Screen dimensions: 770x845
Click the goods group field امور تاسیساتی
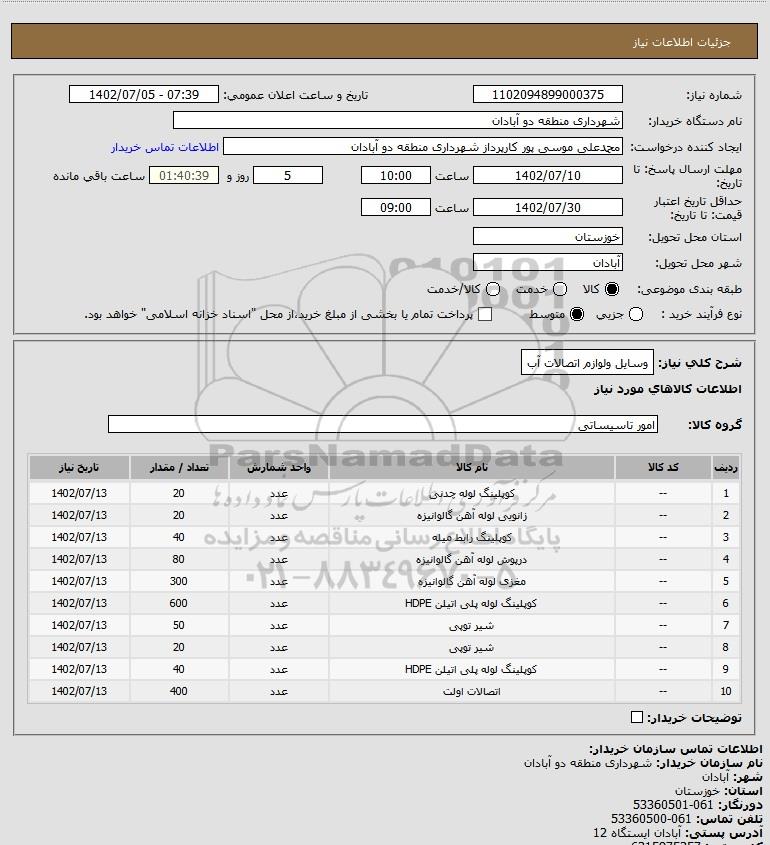(x=383, y=425)
